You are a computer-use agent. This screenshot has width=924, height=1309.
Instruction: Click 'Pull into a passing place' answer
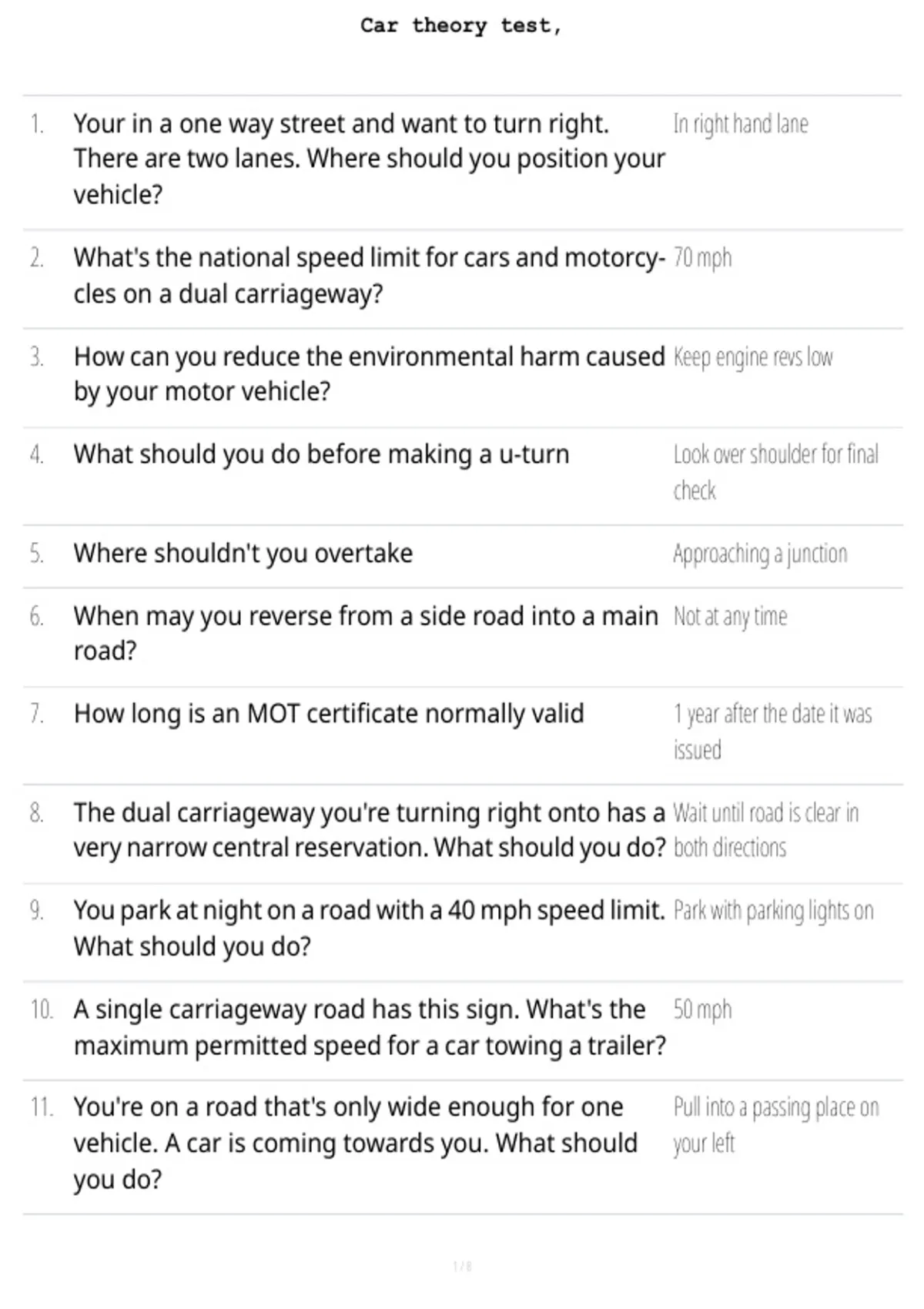(x=776, y=1126)
